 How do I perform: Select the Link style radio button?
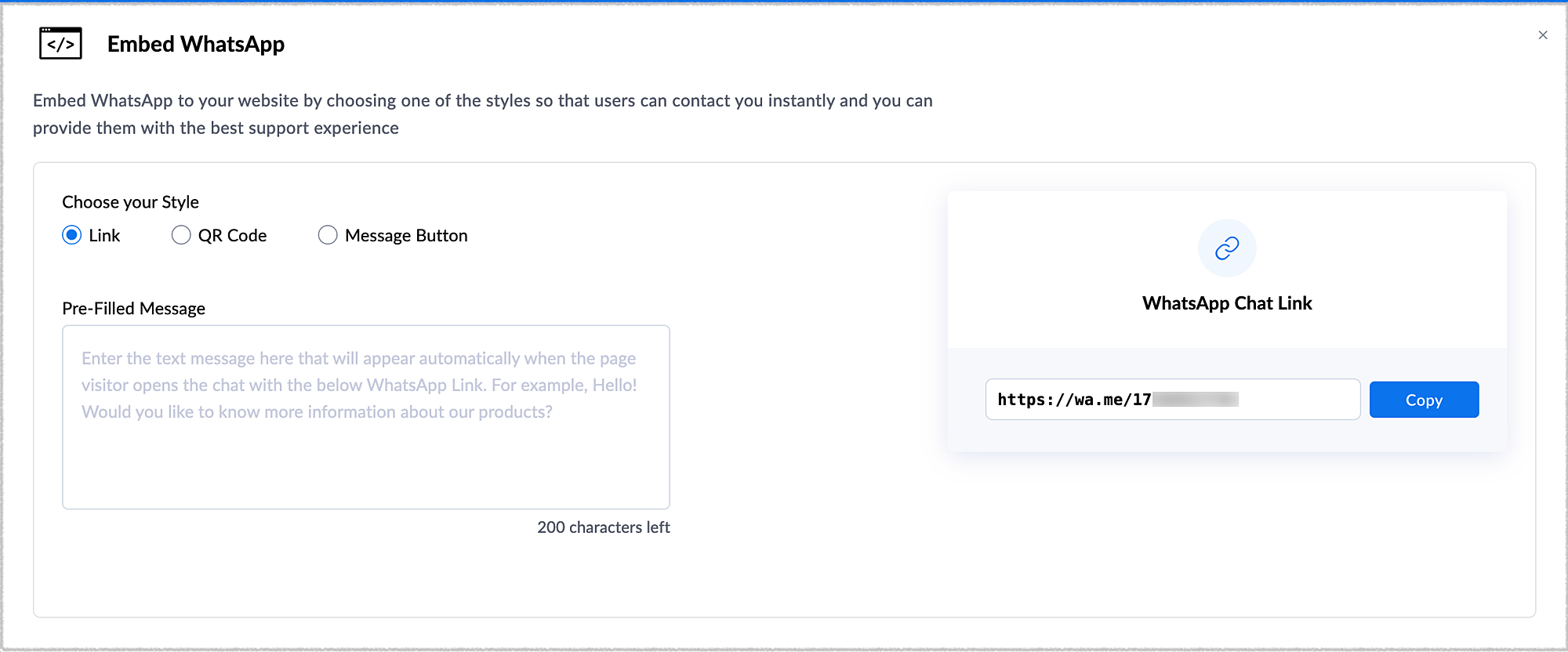[72, 235]
